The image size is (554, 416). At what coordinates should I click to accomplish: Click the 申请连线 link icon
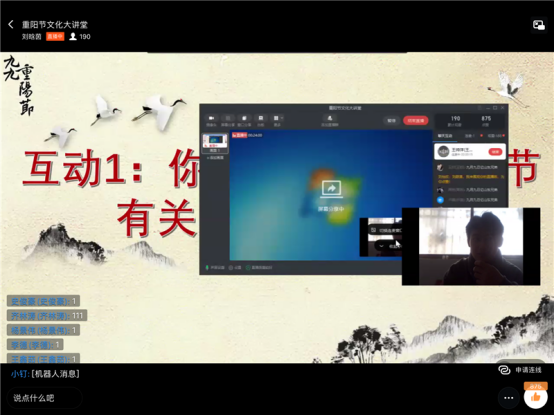tap(504, 370)
